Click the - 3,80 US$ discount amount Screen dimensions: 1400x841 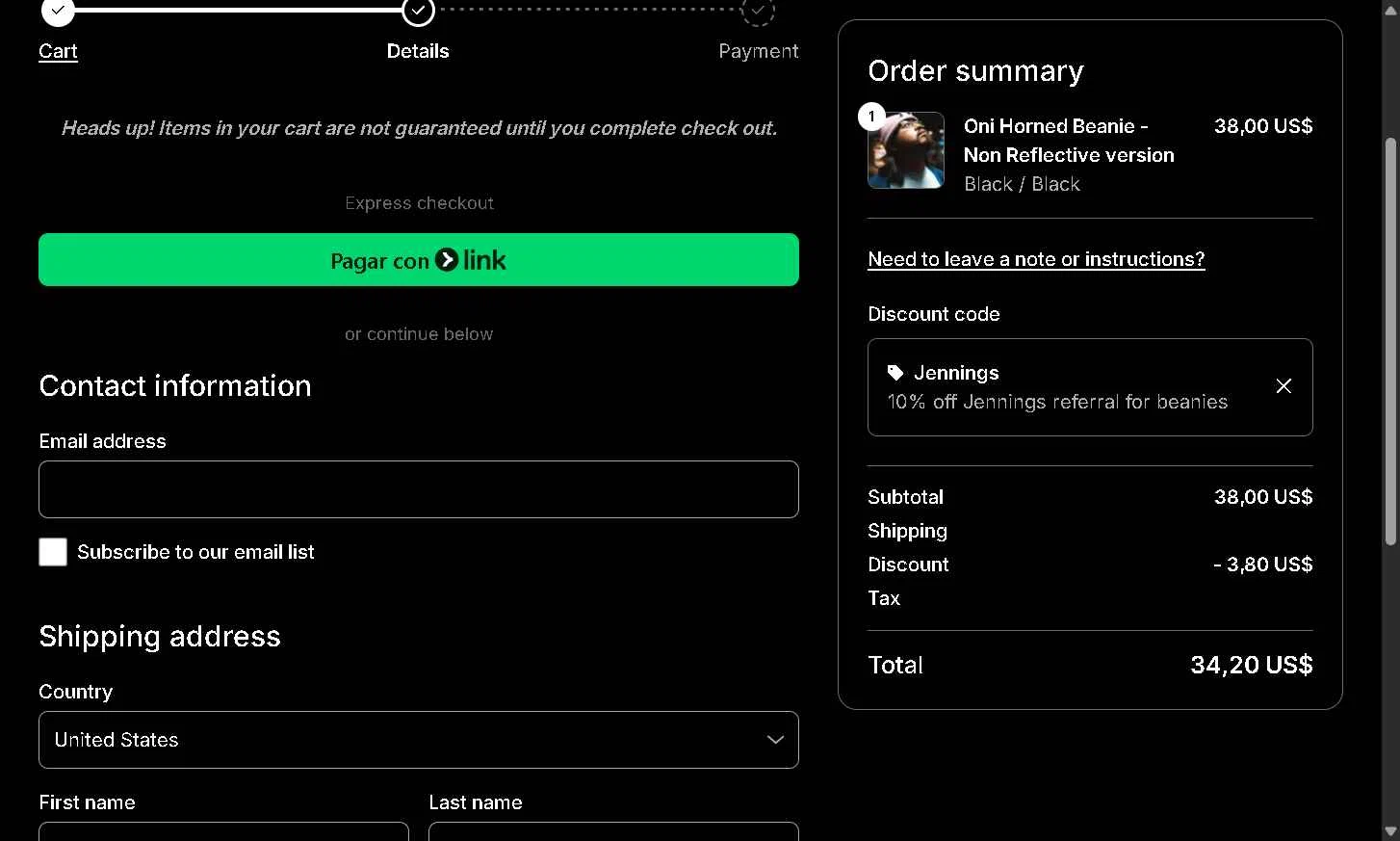(1263, 565)
